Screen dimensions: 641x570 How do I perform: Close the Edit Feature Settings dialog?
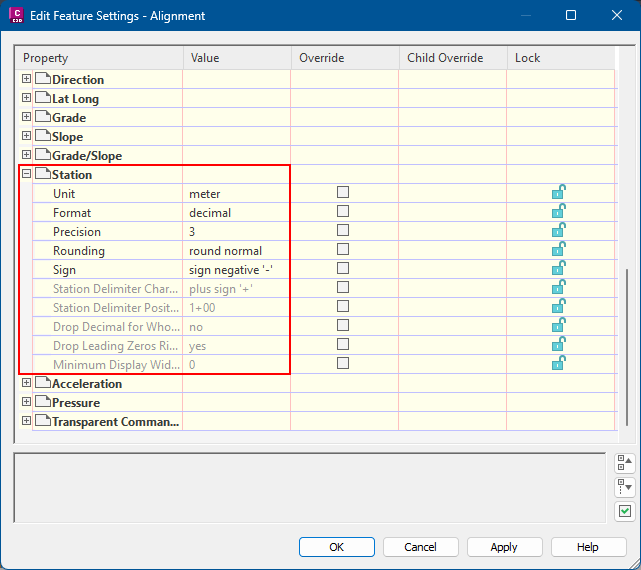[x=616, y=16]
